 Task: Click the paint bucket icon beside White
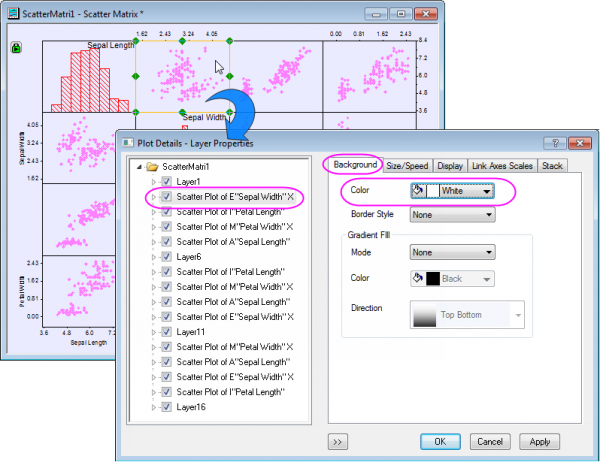point(418,190)
